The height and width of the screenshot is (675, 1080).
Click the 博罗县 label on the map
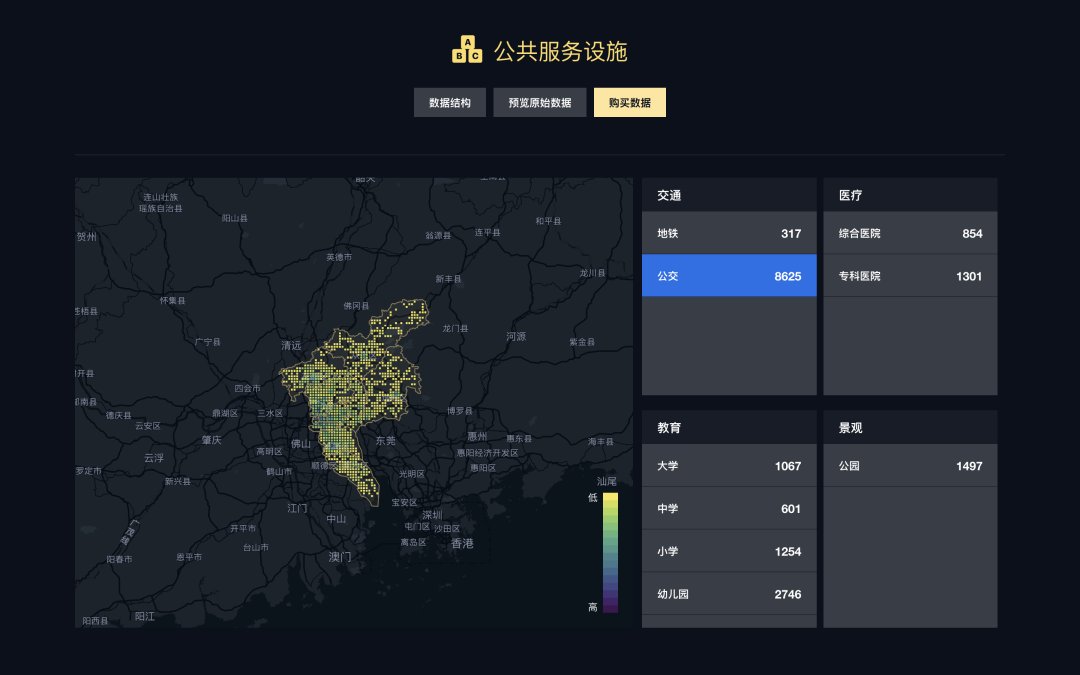tap(459, 411)
